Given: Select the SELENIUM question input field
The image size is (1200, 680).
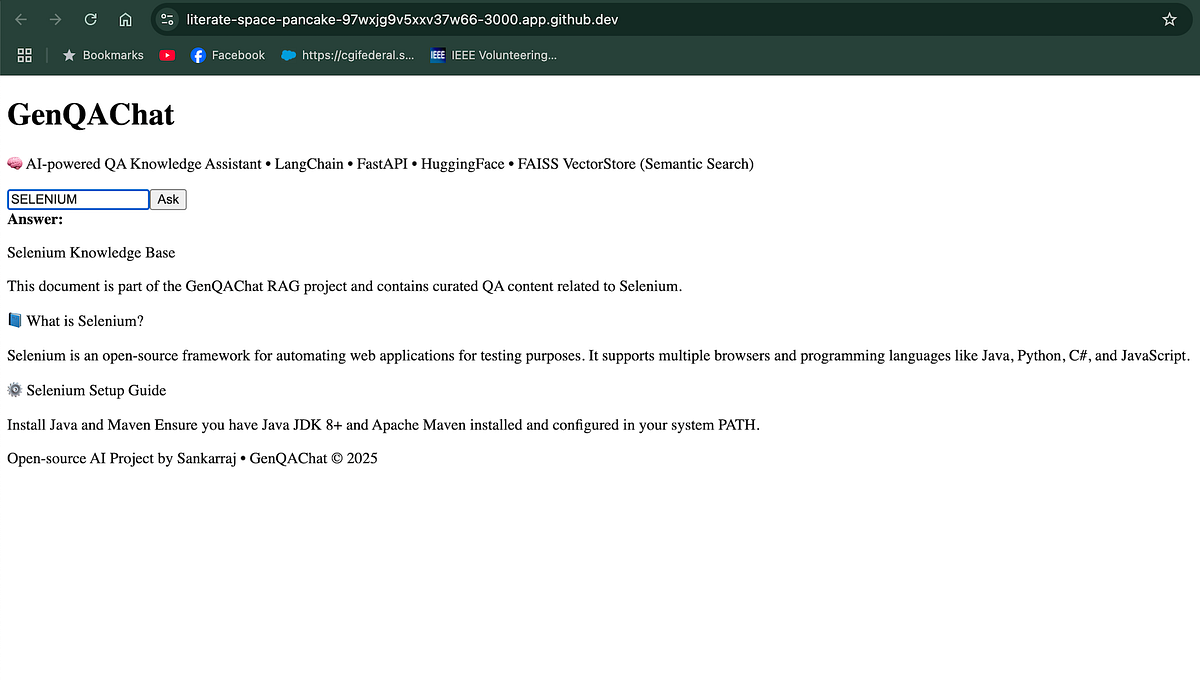Looking at the screenshot, I should coord(78,199).
